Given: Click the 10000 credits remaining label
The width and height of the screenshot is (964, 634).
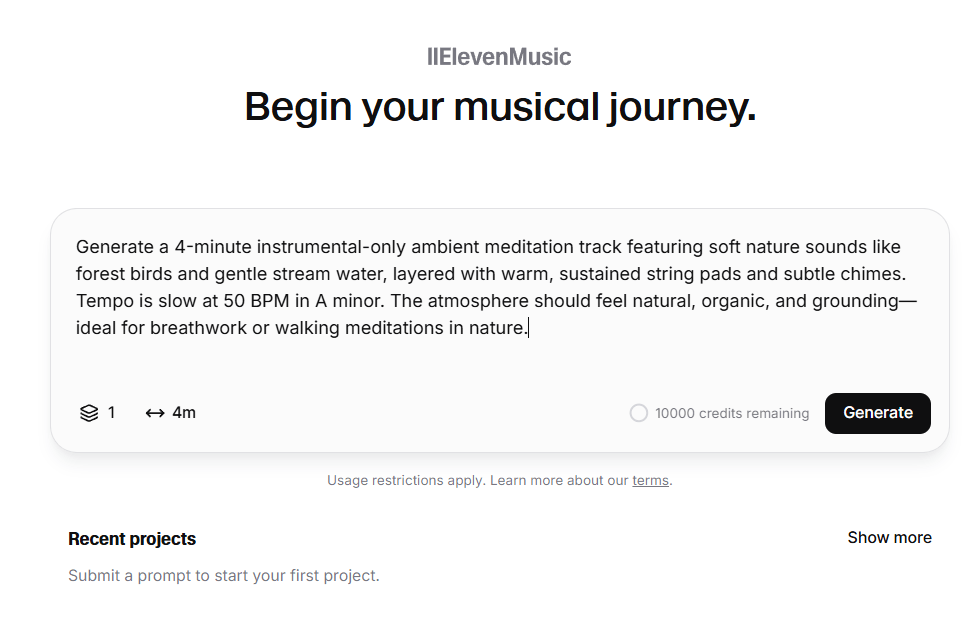Looking at the screenshot, I should pyautogui.click(x=732, y=413).
